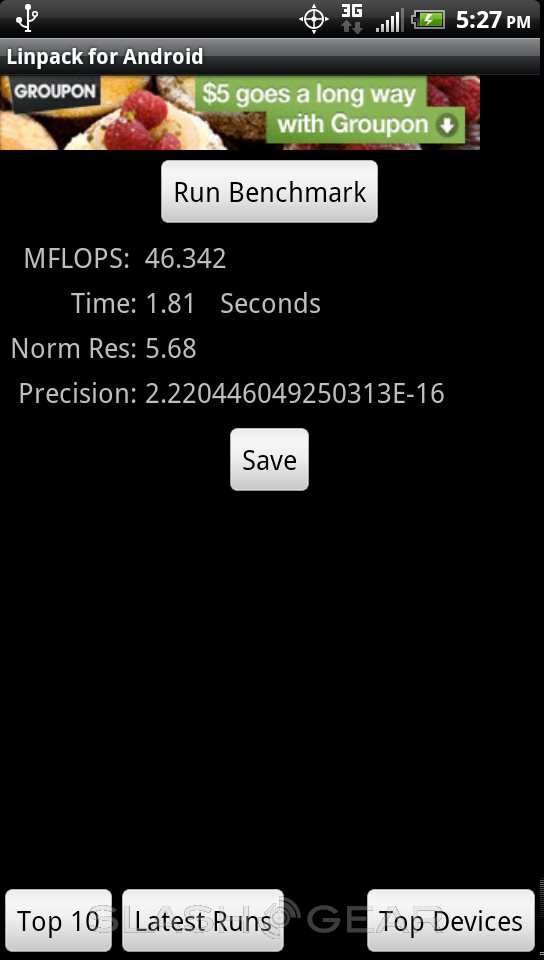Tap the USB connection icon in status bar
The image size is (544, 960).
[x=27, y=18]
